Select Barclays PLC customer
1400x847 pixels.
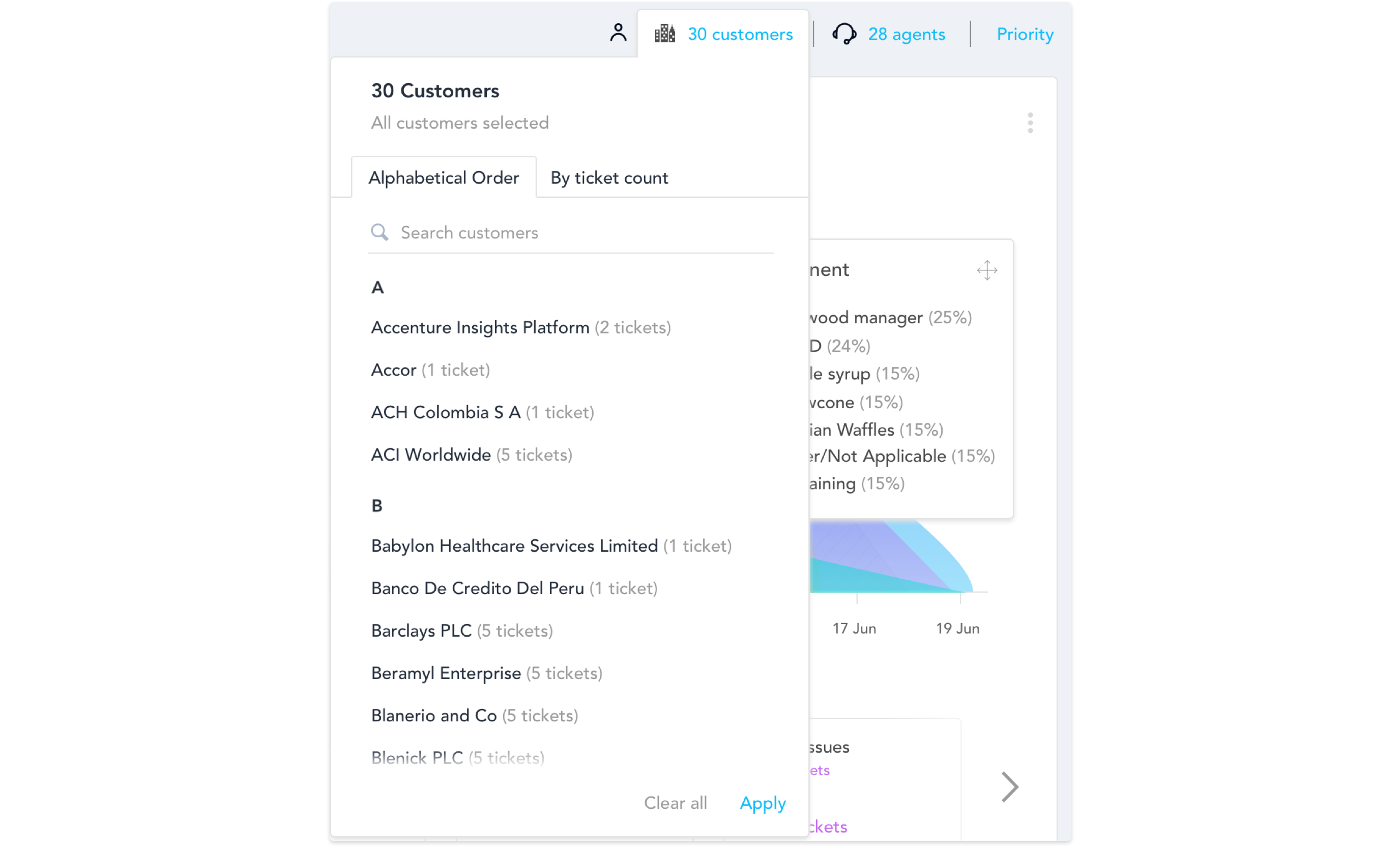pos(421,631)
